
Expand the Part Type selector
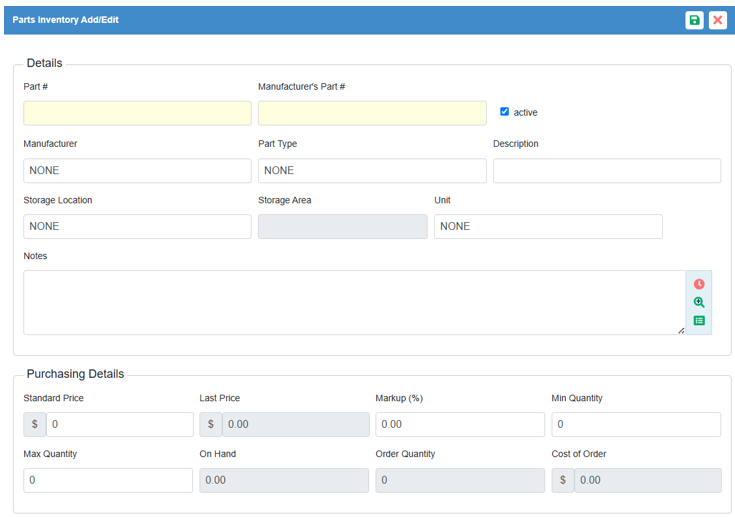(x=372, y=170)
